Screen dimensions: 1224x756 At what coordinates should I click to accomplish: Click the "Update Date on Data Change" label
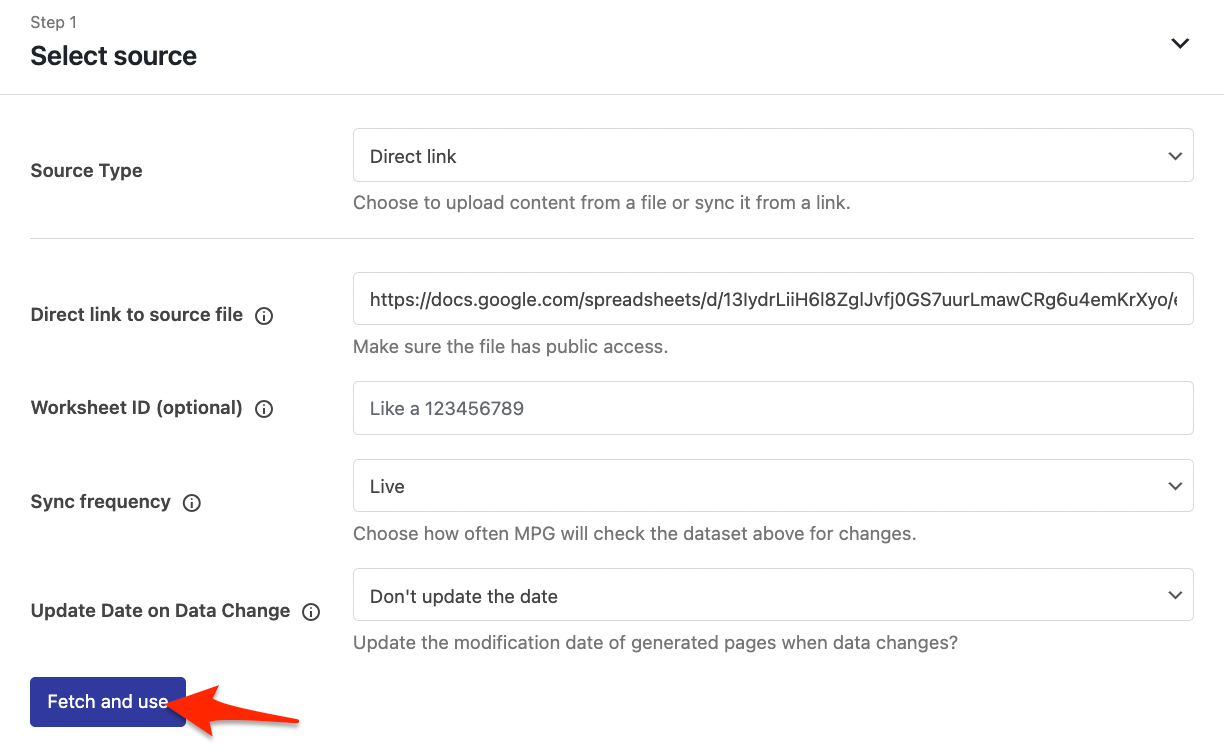[x=160, y=611]
